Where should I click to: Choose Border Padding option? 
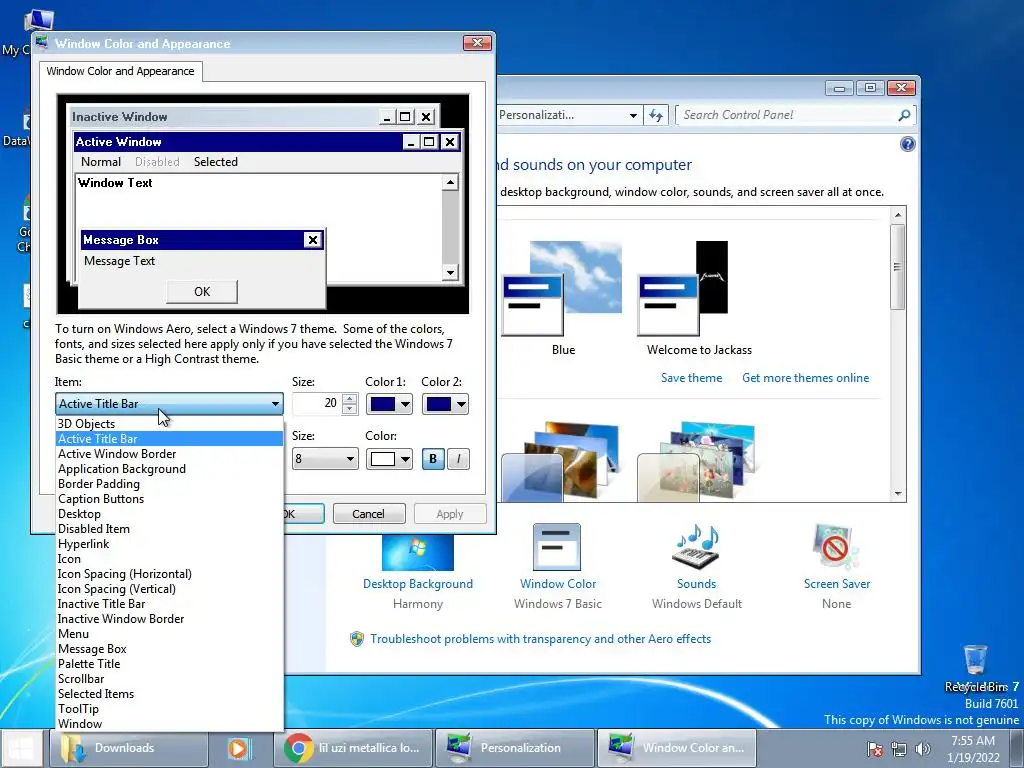[170, 484]
